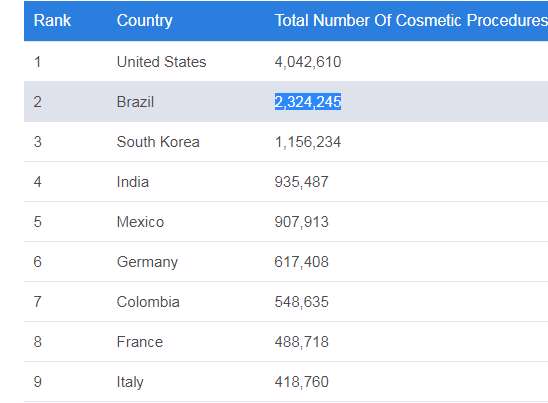Select the Brazil country cell

(135, 102)
